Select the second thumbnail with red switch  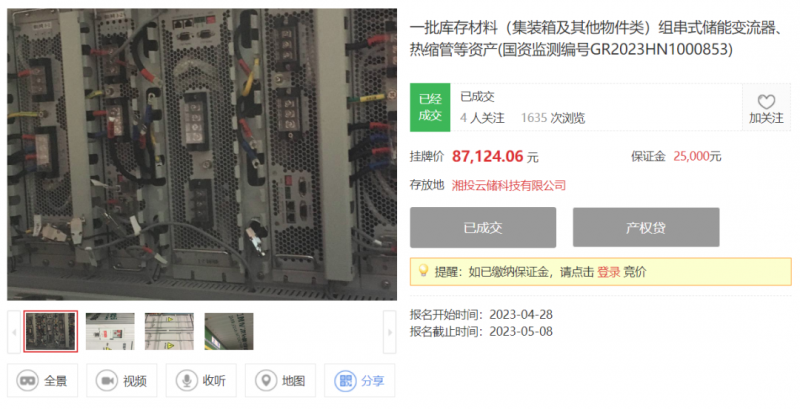point(110,331)
